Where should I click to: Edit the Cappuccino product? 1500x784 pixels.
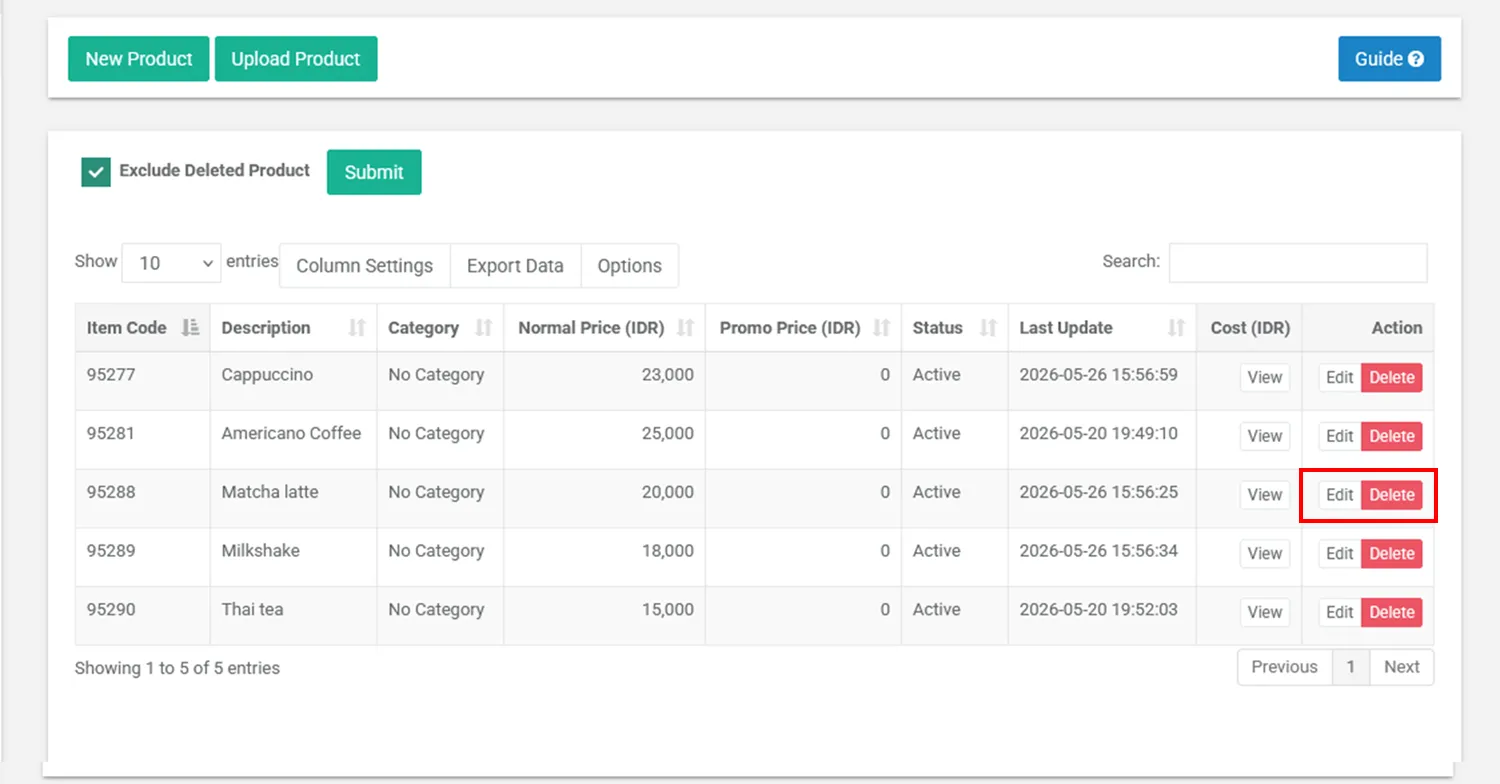(x=1339, y=378)
